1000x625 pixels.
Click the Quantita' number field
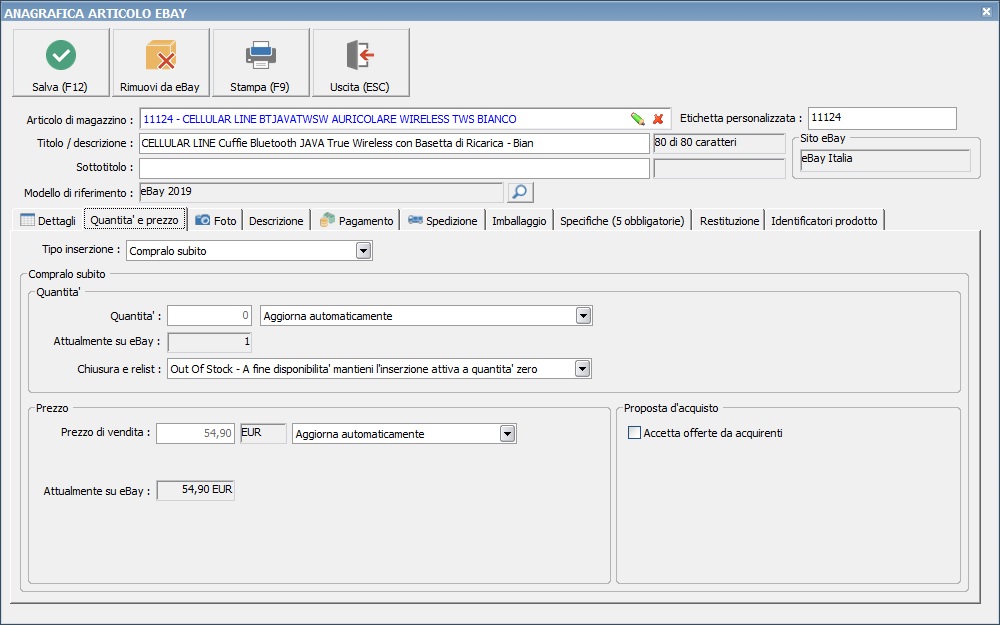pyautogui.click(x=209, y=316)
